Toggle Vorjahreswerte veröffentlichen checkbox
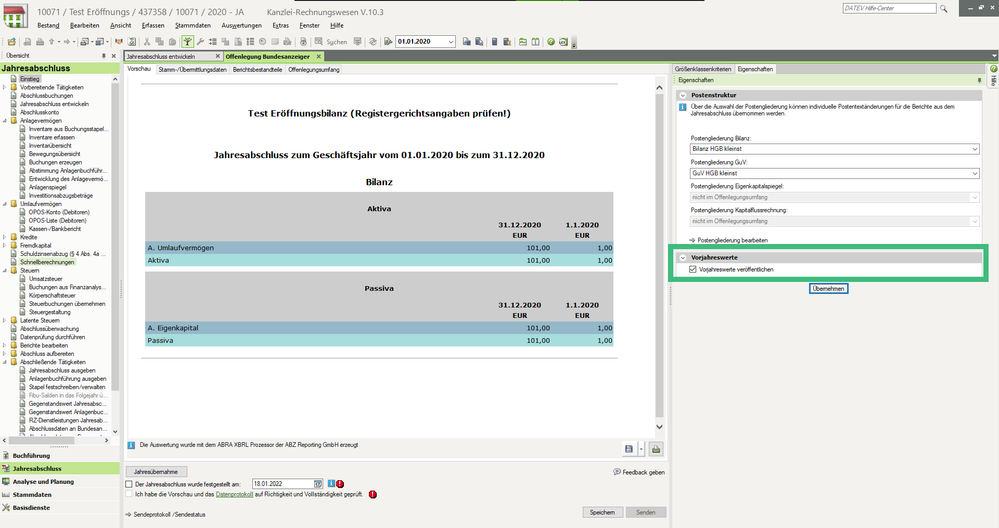 693,270
